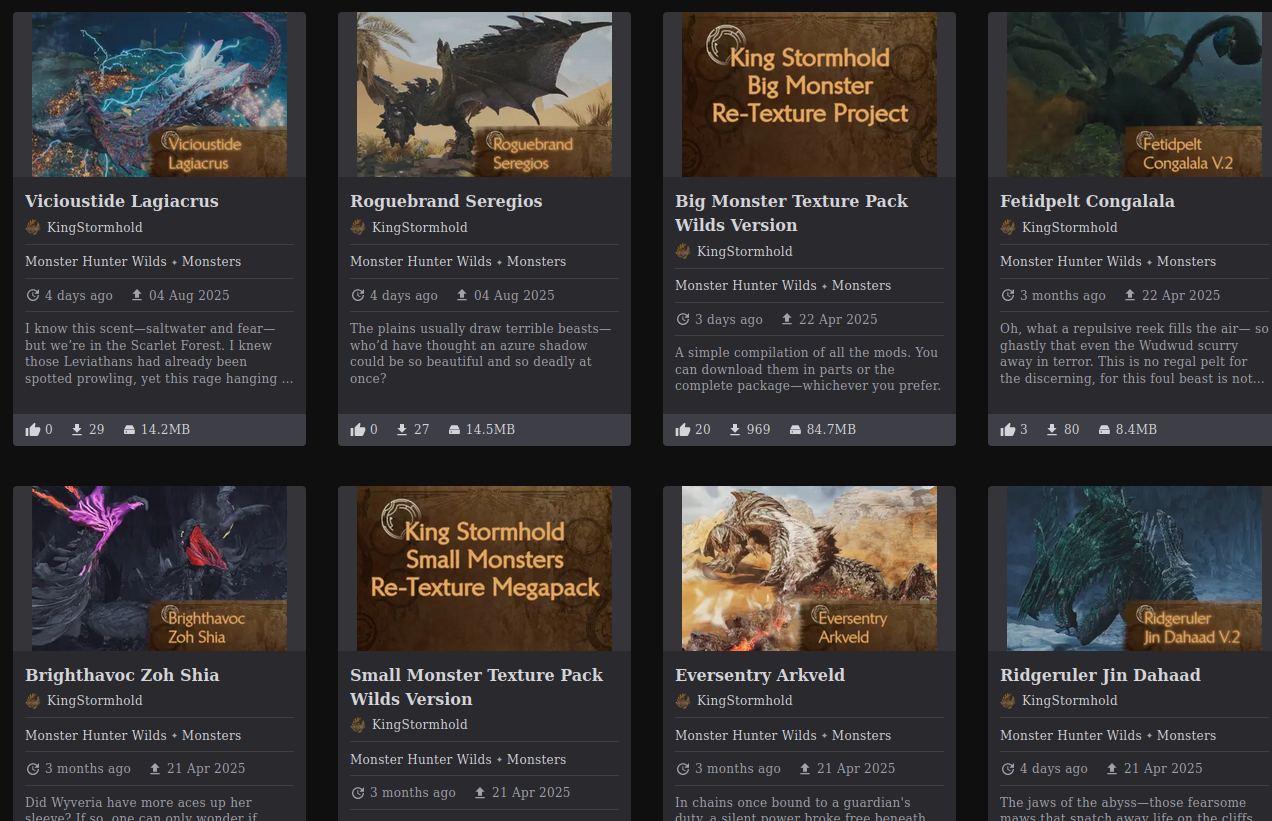Like the Big Monster Texture Pack mod
The width and height of the screenshot is (1272, 821).
coord(683,429)
